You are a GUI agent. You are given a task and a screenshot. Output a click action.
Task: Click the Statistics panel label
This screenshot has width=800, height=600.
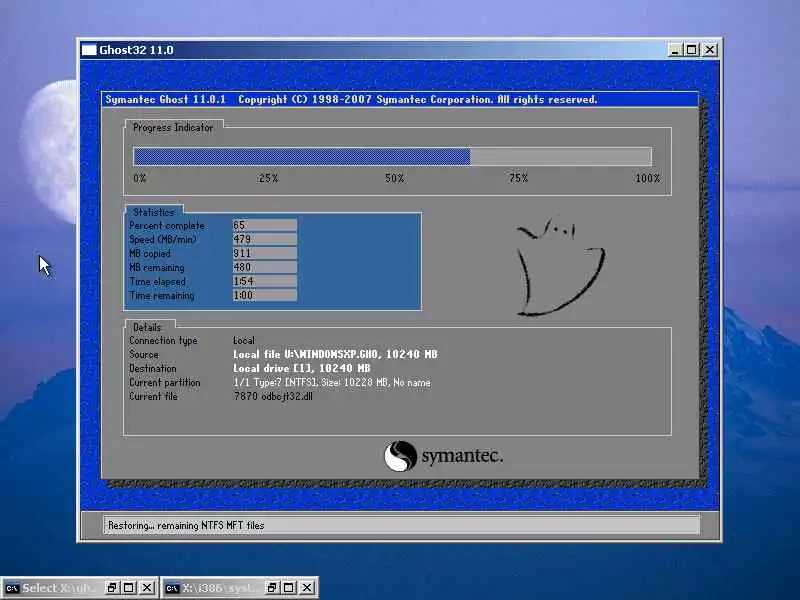tap(154, 212)
